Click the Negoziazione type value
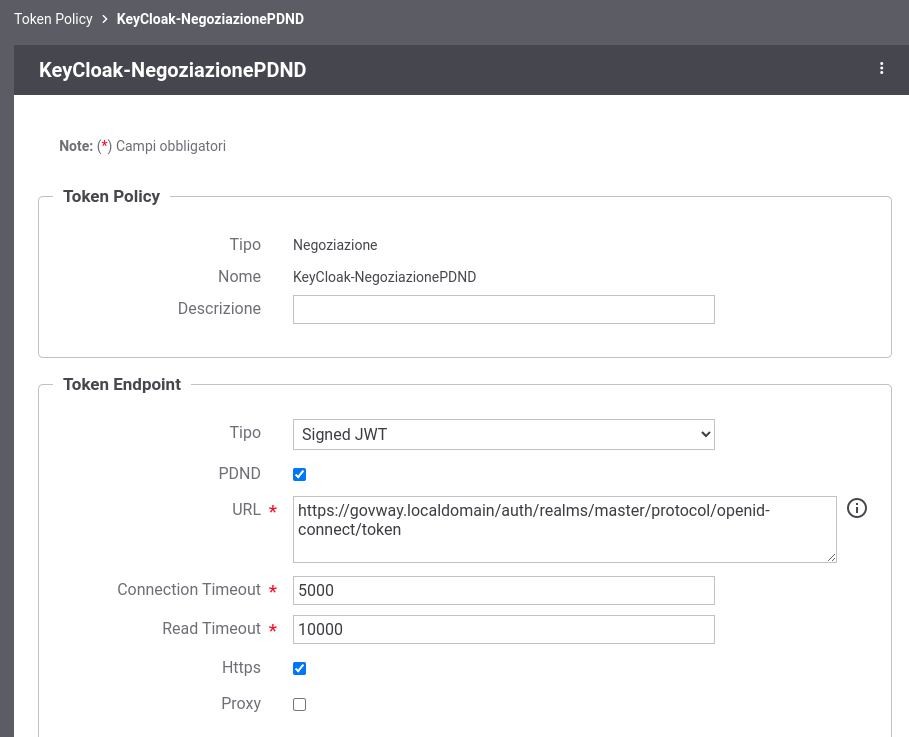The height and width of the screenshot is (737, 909). [335, 245]
